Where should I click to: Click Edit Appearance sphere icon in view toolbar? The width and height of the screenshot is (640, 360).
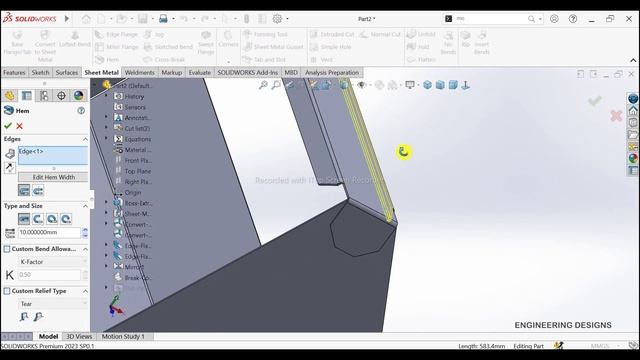click(380, 85)
